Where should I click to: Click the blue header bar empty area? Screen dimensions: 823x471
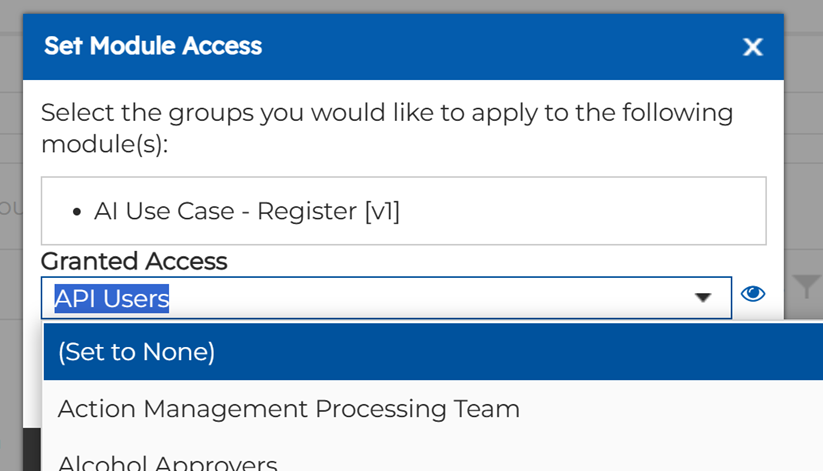pyautogui.click(x=500, y=46)
